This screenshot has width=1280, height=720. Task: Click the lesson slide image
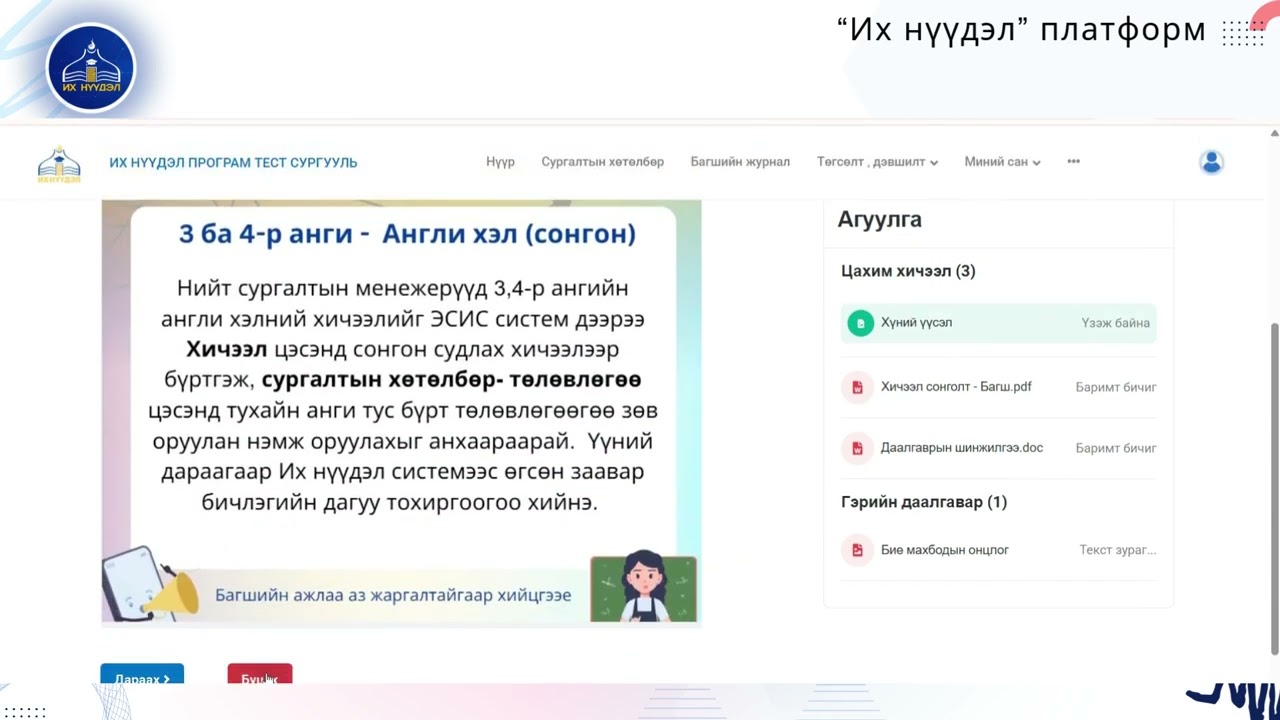(x=401, y=413)
